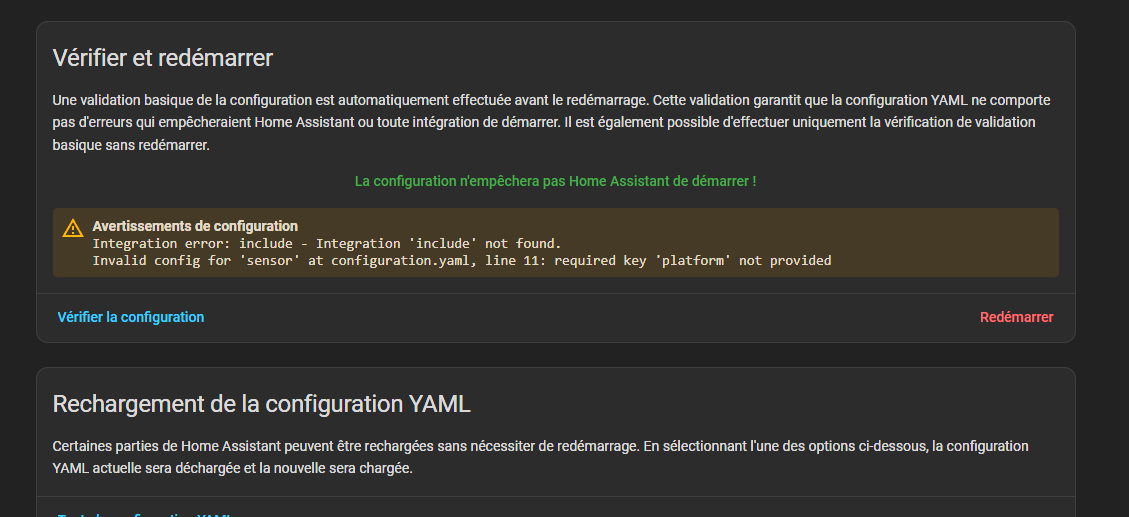Select the Avertissements de configuration title

[x=195, y=226]
